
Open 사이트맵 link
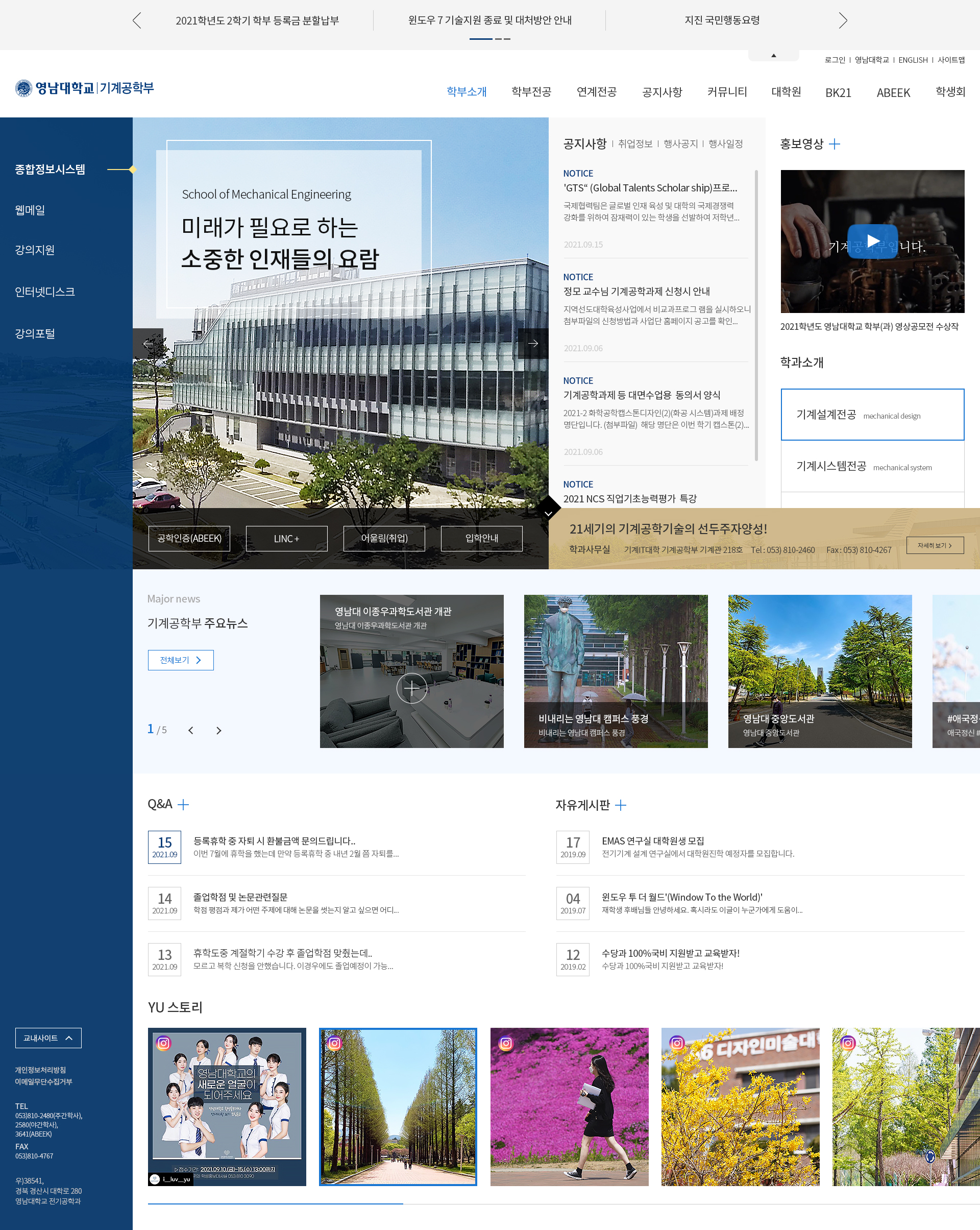point(951,60)
